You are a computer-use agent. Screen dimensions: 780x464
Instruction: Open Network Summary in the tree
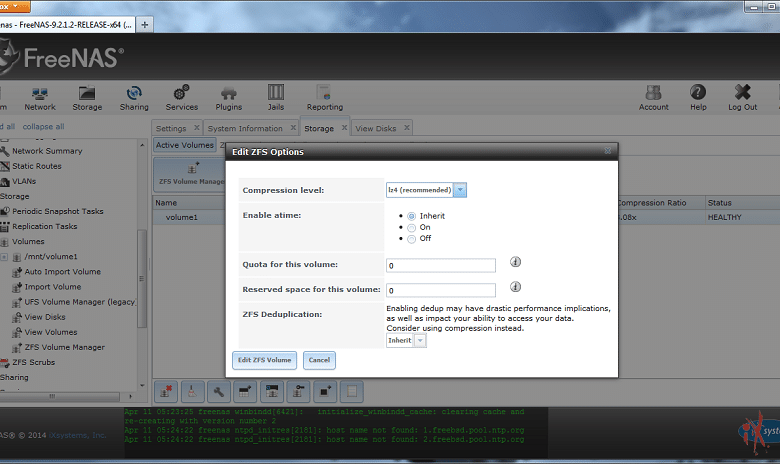click(x=47, y=151)
